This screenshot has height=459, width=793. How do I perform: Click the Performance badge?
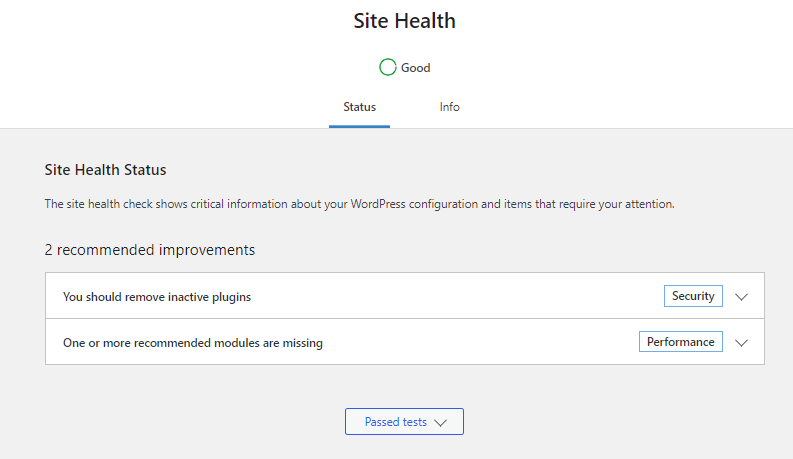click(681, 342)
